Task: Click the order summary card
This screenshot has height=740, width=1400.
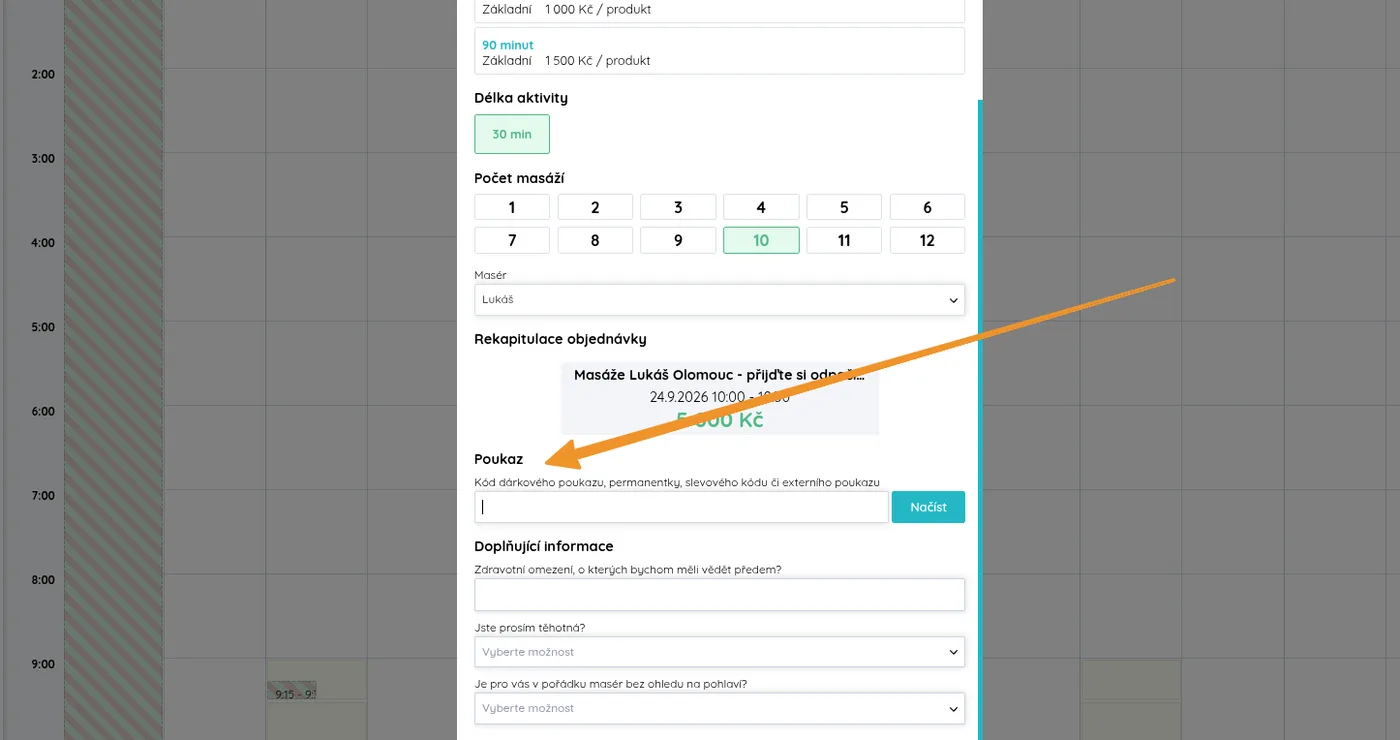Action: 720,398
